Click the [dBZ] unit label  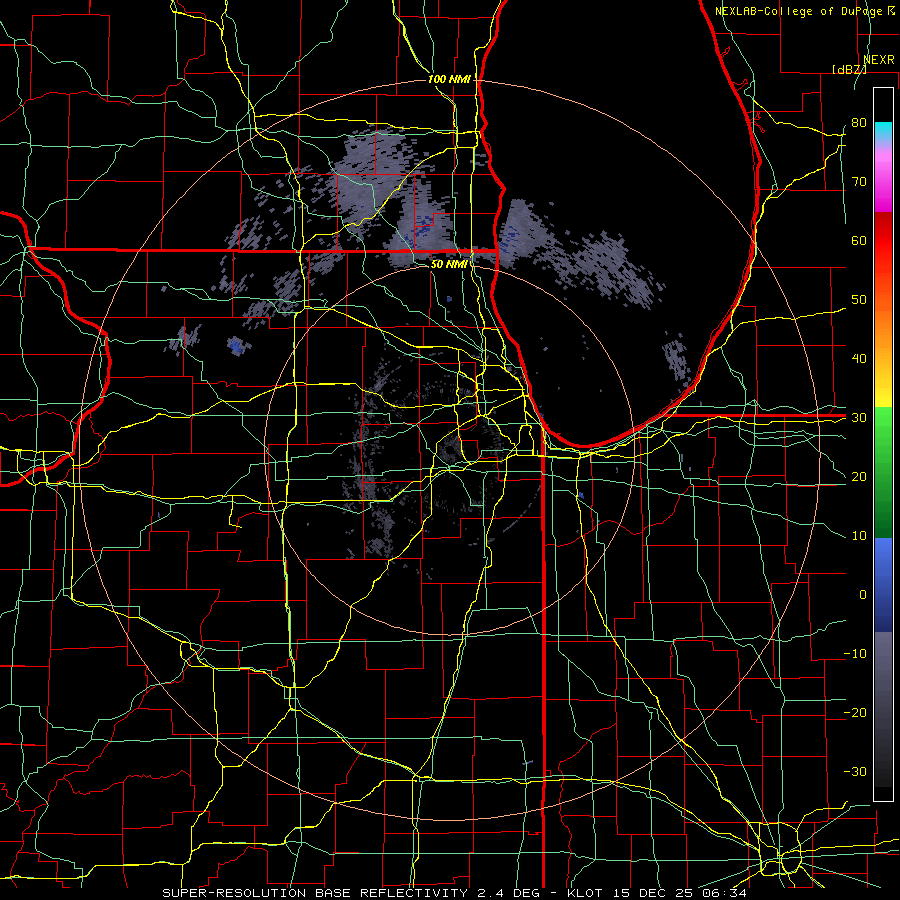pyautogui.click(x=849, y=69)
